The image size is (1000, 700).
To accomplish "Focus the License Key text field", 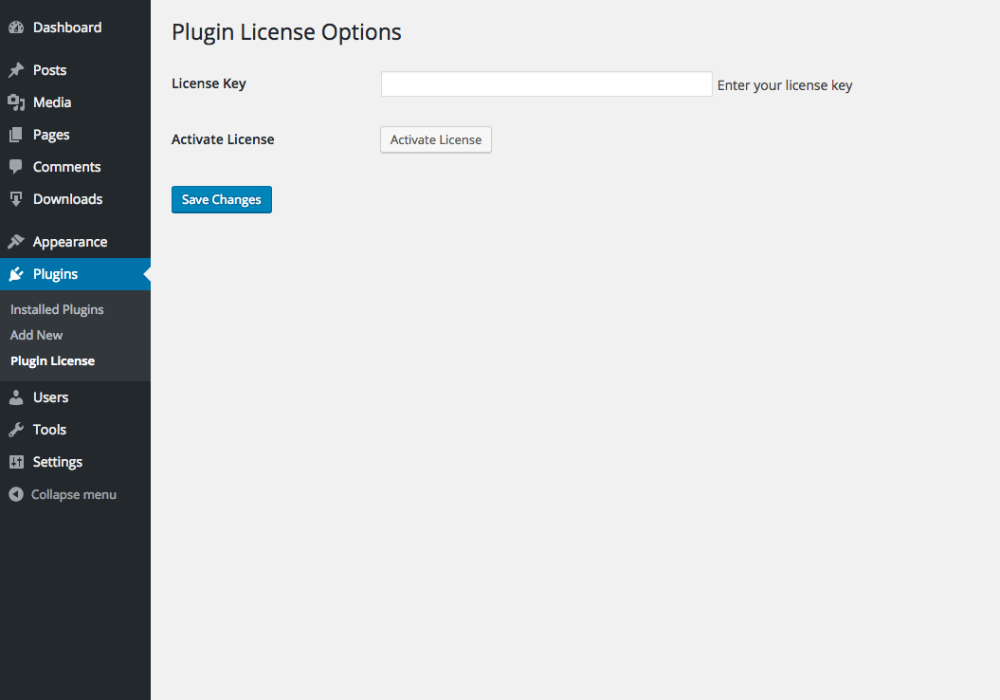I will [x=546, y=84].
